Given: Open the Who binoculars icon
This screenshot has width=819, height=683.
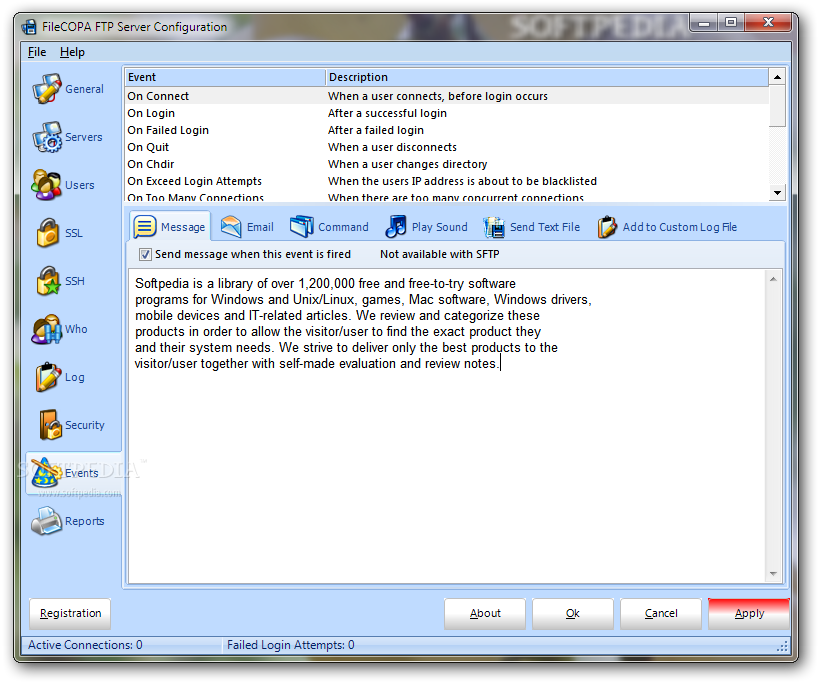Looking at the screenshot, I should coord(46,329).
